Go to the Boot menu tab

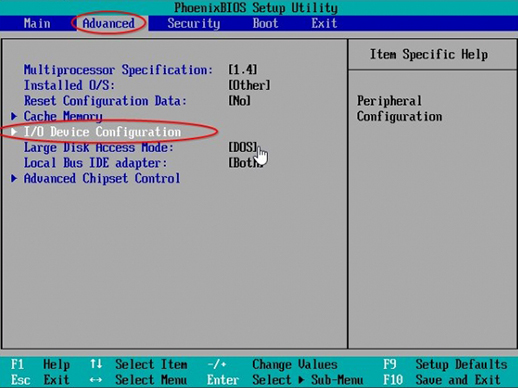tap(265, 23)
